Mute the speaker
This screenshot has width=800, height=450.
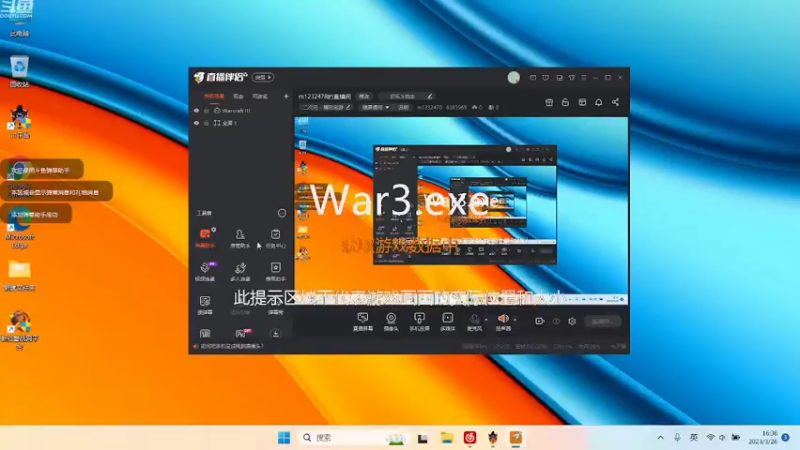[503, 322]
